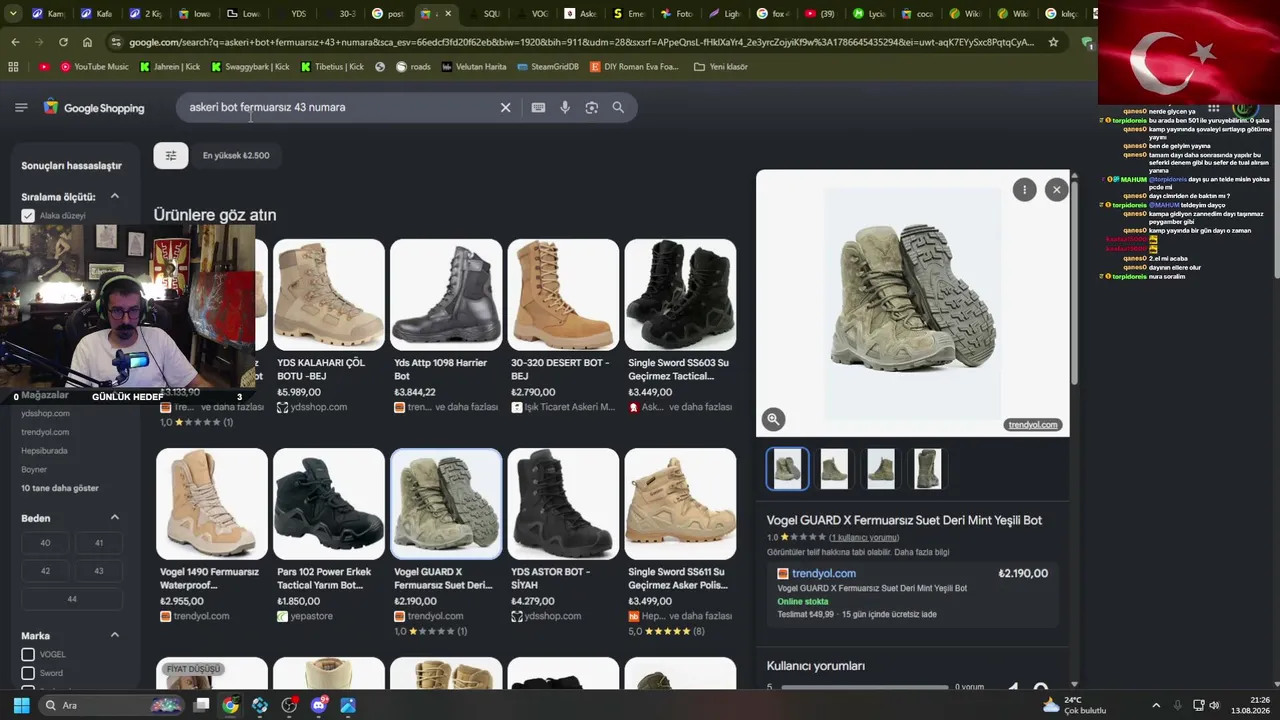
Task: Collapse the 'Sıralama ölçütü' section
Action: tap(114, 197)
